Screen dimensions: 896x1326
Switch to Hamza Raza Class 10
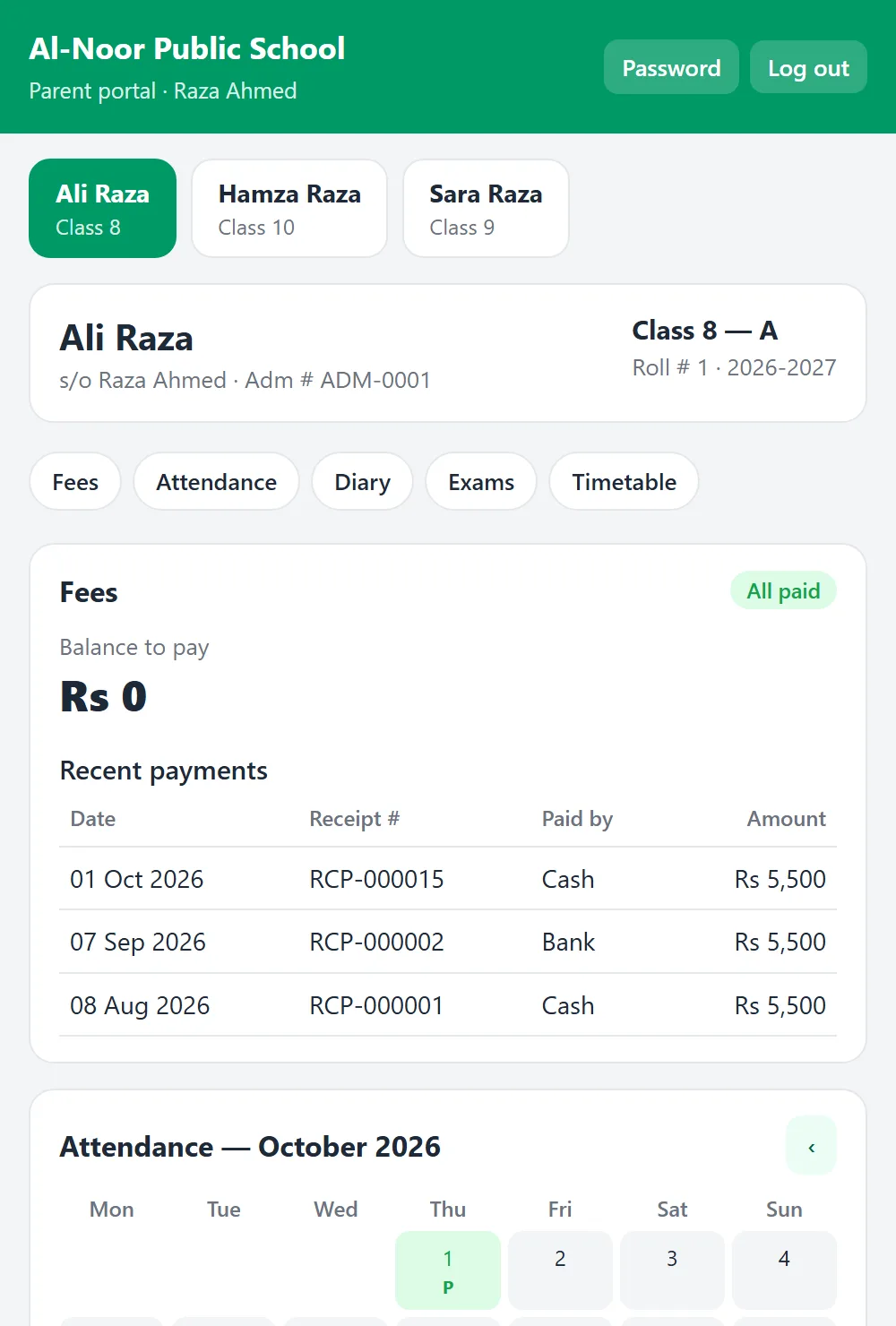(289, 209)
